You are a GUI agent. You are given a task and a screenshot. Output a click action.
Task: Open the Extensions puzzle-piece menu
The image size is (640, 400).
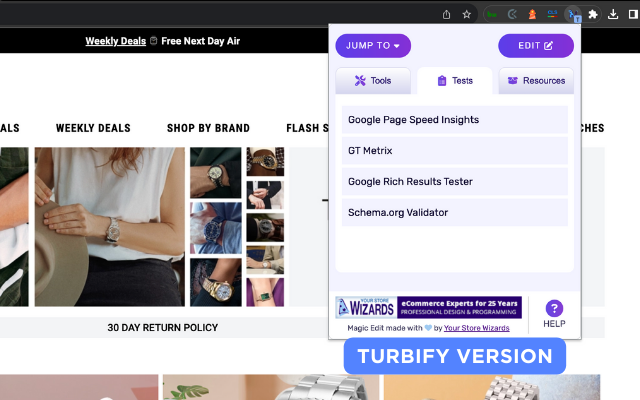click(x=593, y=15)
